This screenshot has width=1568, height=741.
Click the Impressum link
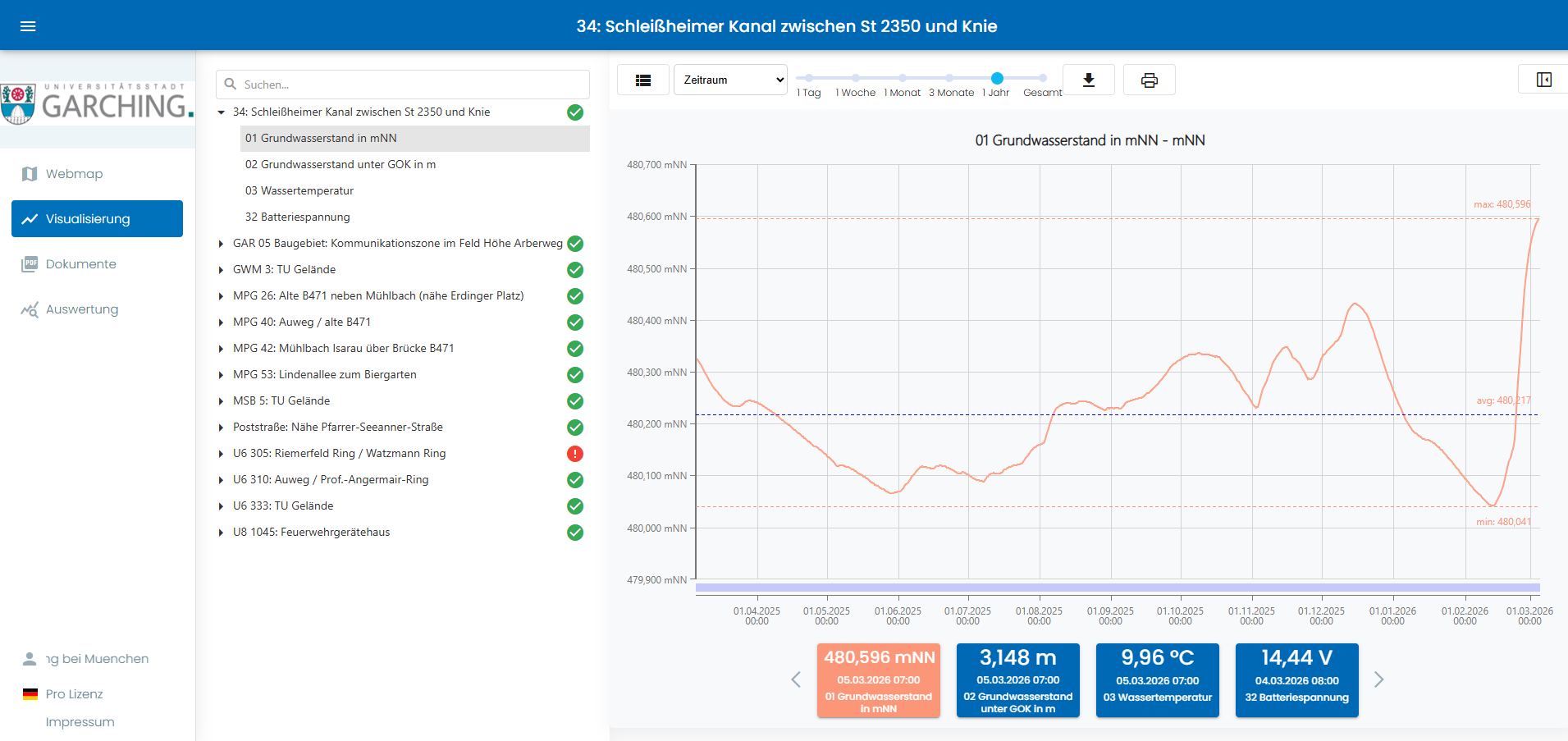tap(80, 722)
